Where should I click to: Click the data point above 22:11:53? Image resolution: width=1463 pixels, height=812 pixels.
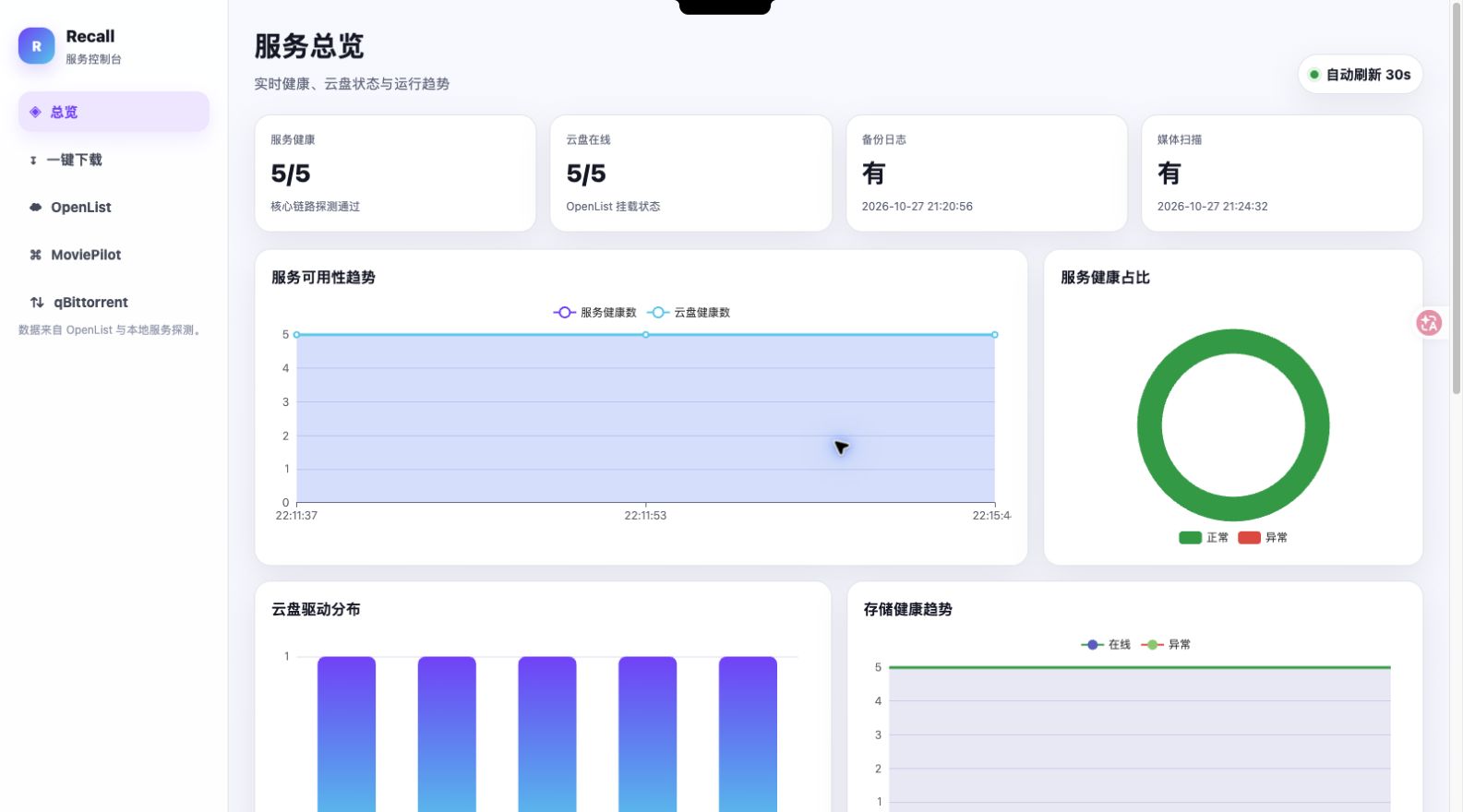tap(645, 335)
